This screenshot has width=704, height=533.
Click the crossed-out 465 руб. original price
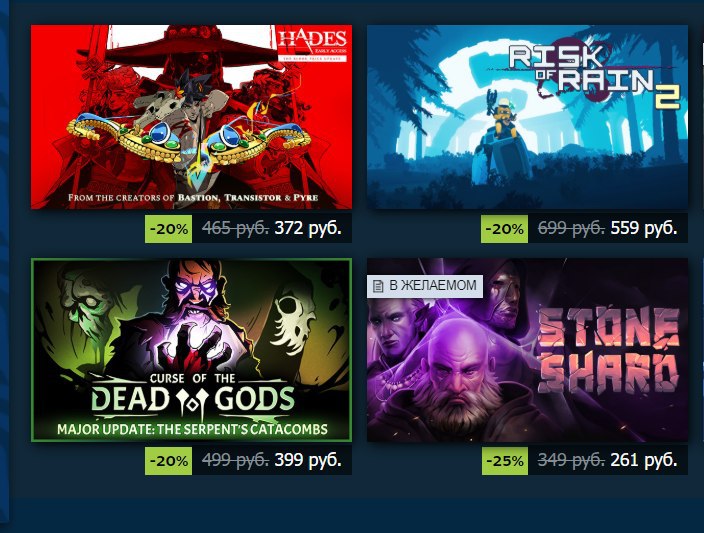point(235,229)
